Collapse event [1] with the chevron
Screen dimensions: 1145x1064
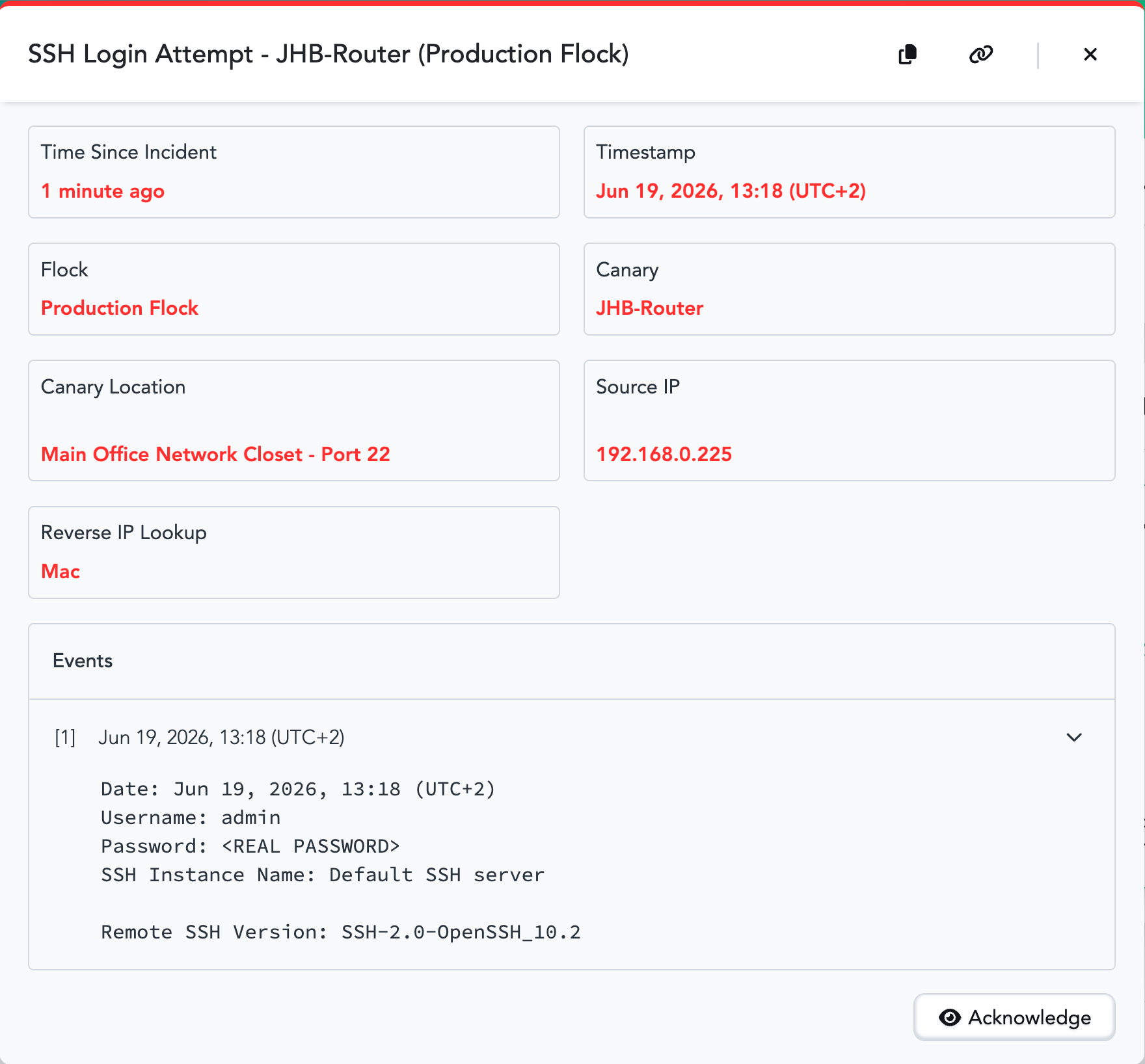(x=1074, y=738)
